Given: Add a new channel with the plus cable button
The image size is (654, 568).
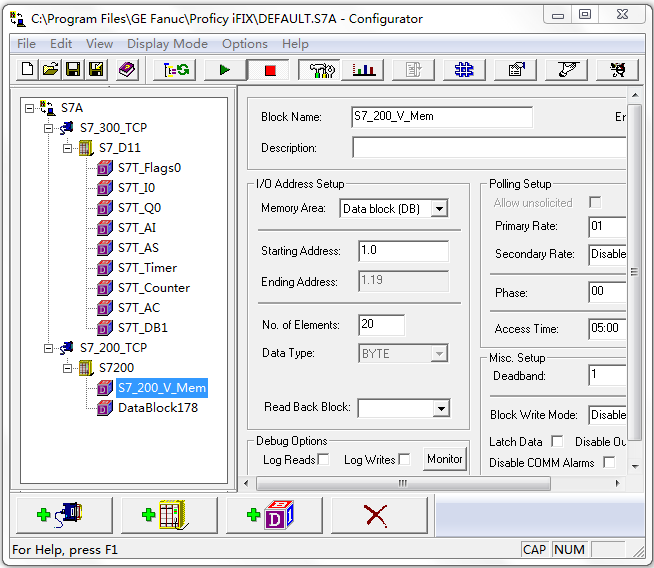Looking at the screenshot, I should click(65, 515).
